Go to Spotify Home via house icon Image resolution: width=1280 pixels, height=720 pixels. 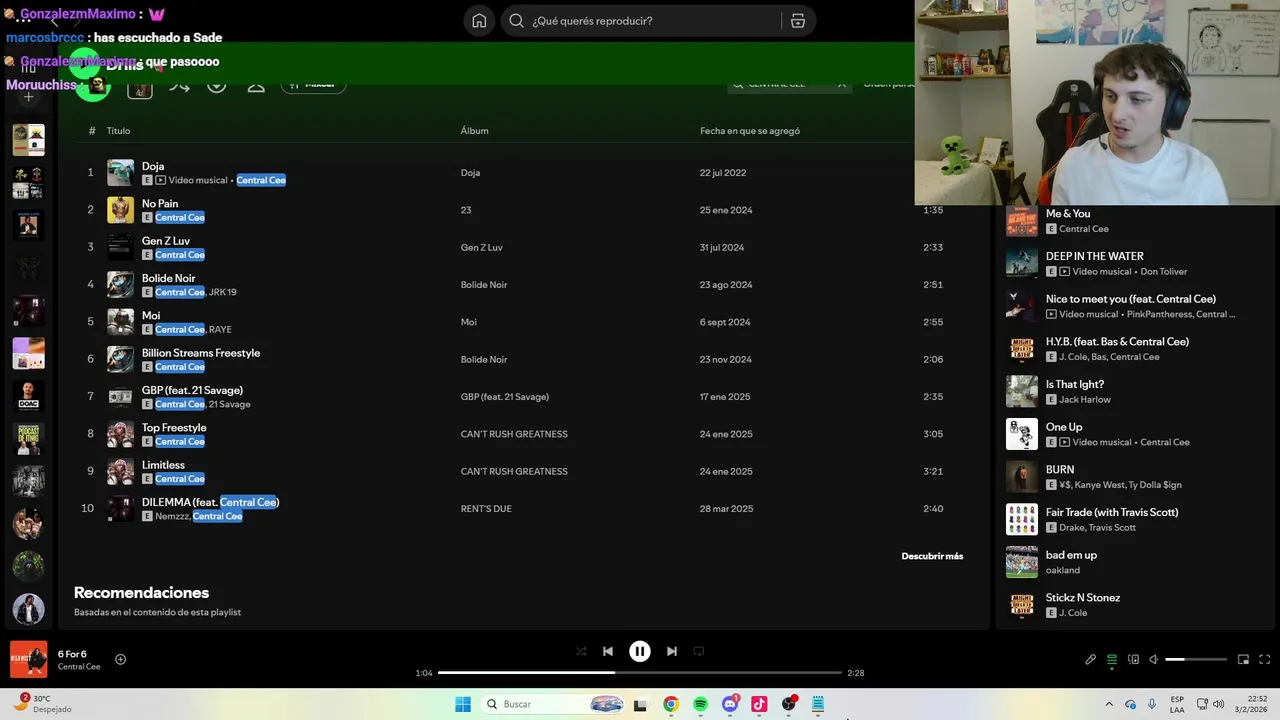479,21
